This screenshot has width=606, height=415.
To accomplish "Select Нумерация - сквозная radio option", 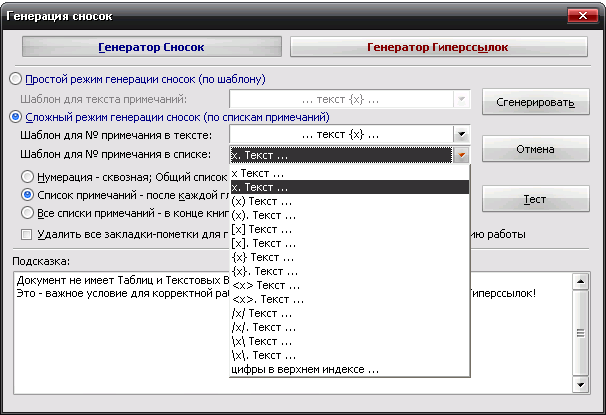I will coord(29,175).
